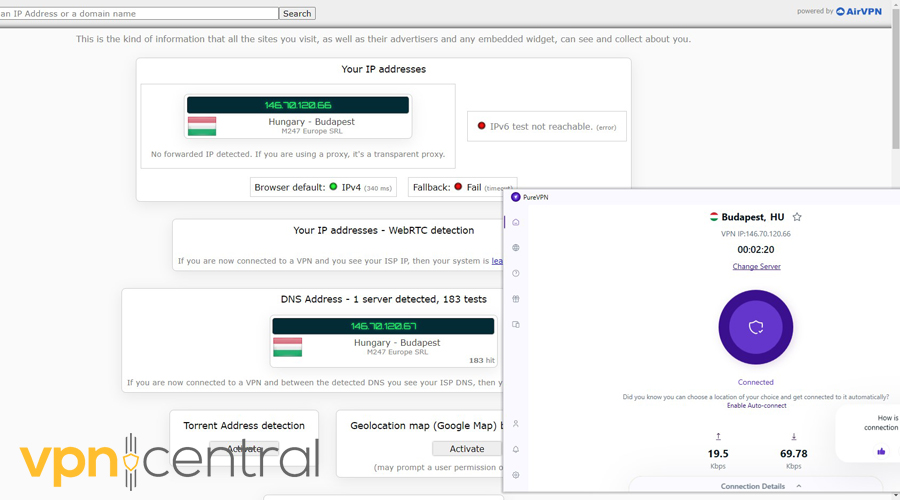Click the red Fallback Fail dot
The height and width of the screenshot is (500, 900).
click(458, 187)
